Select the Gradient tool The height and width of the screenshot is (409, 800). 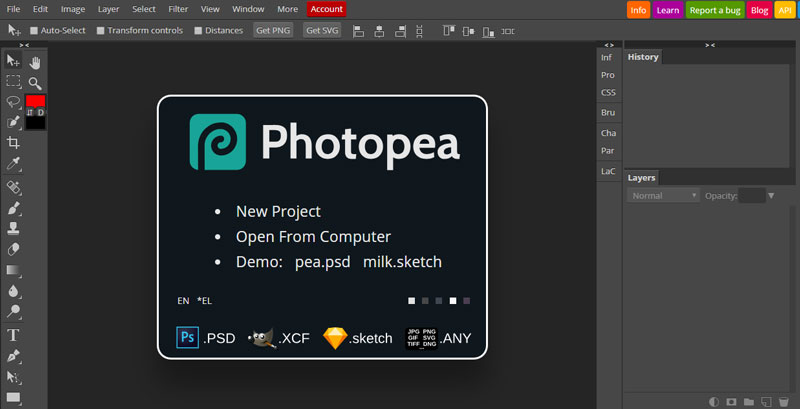pos(13,270)
